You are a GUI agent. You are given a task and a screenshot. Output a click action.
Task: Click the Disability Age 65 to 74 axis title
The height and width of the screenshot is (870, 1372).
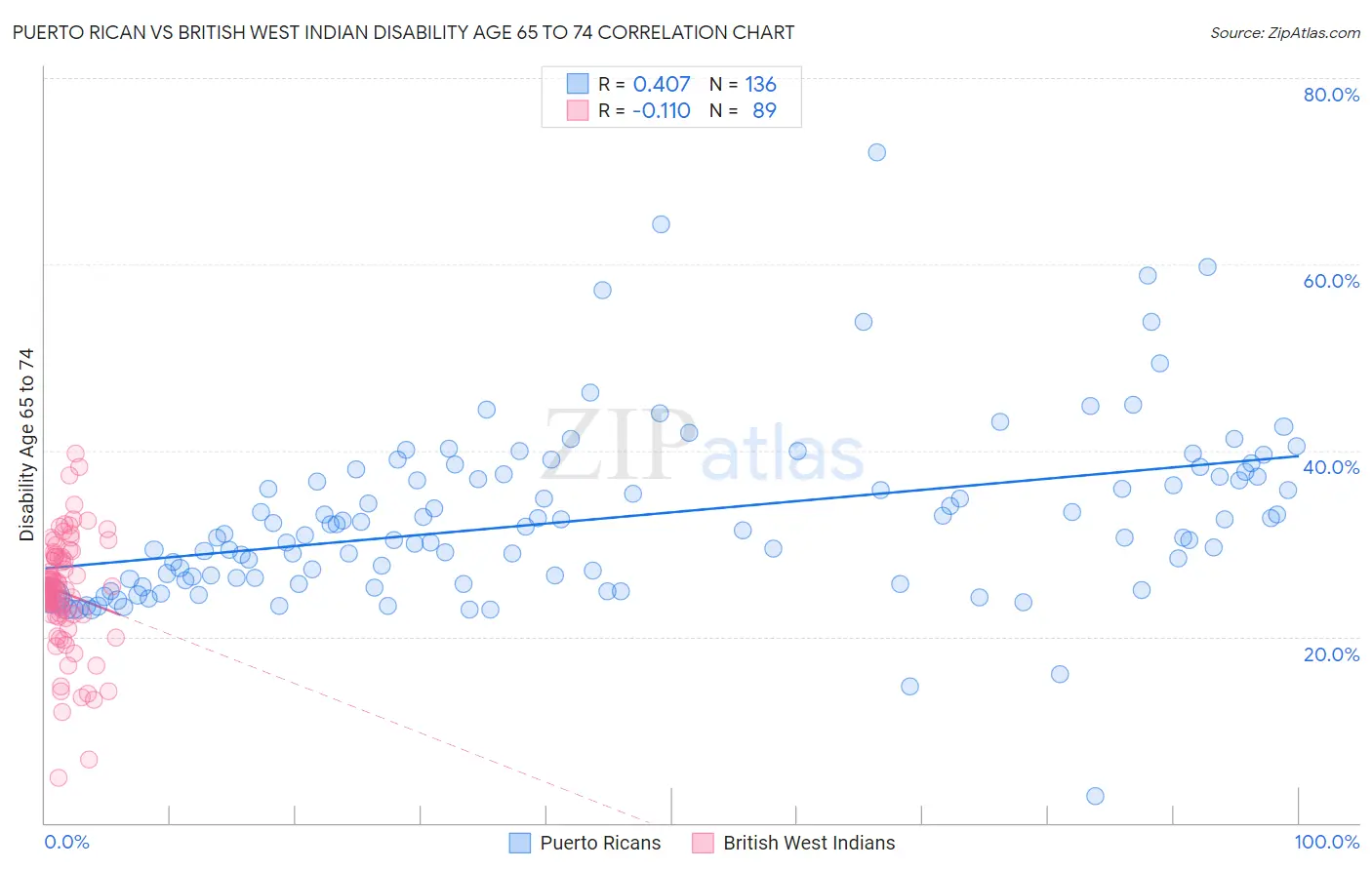pos(26,445)
